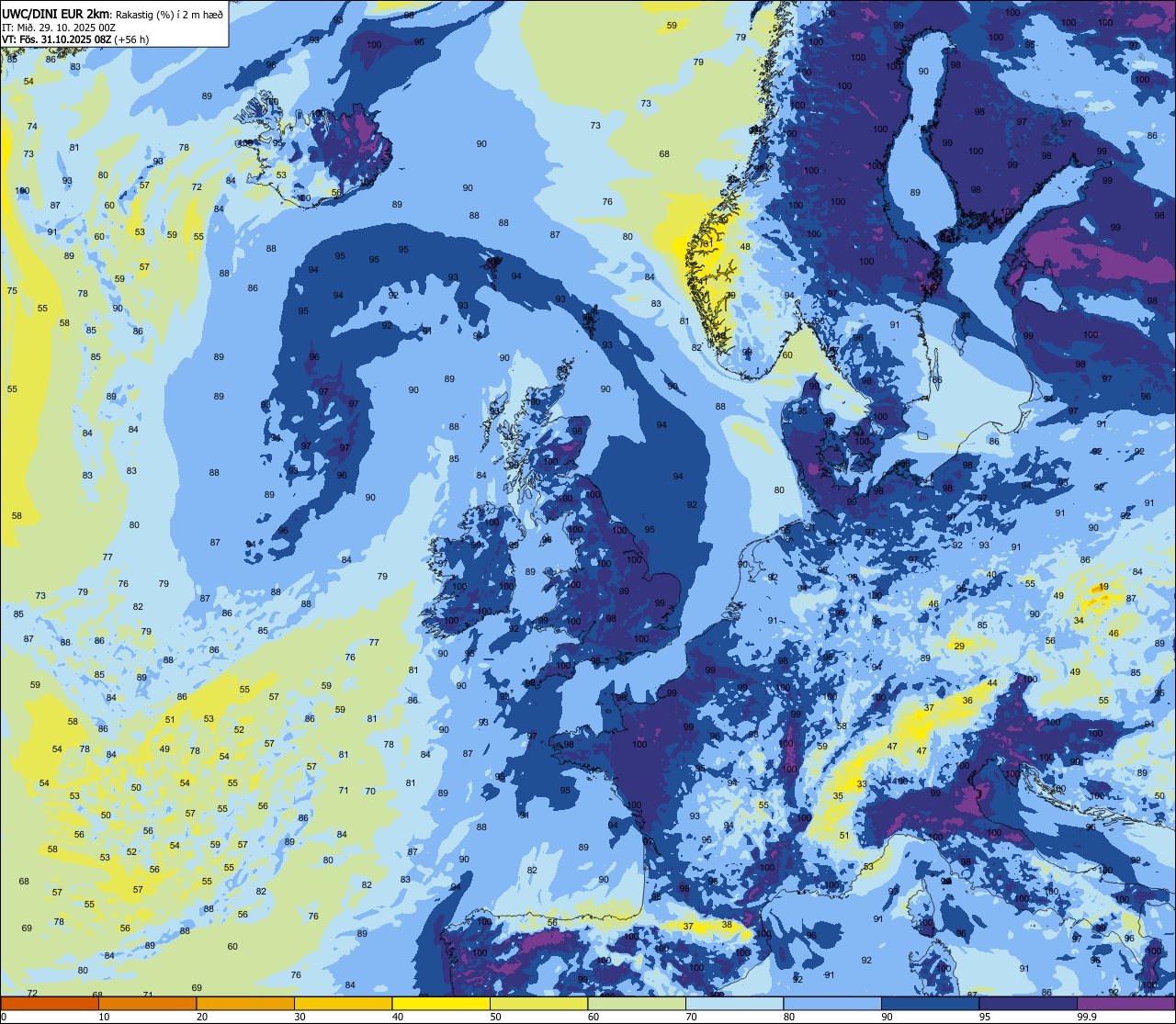The height and width of the screenshot is (1024, 1176).
Task: Click the humidity value '44' on the map
Action: click(x=992, y=683)
